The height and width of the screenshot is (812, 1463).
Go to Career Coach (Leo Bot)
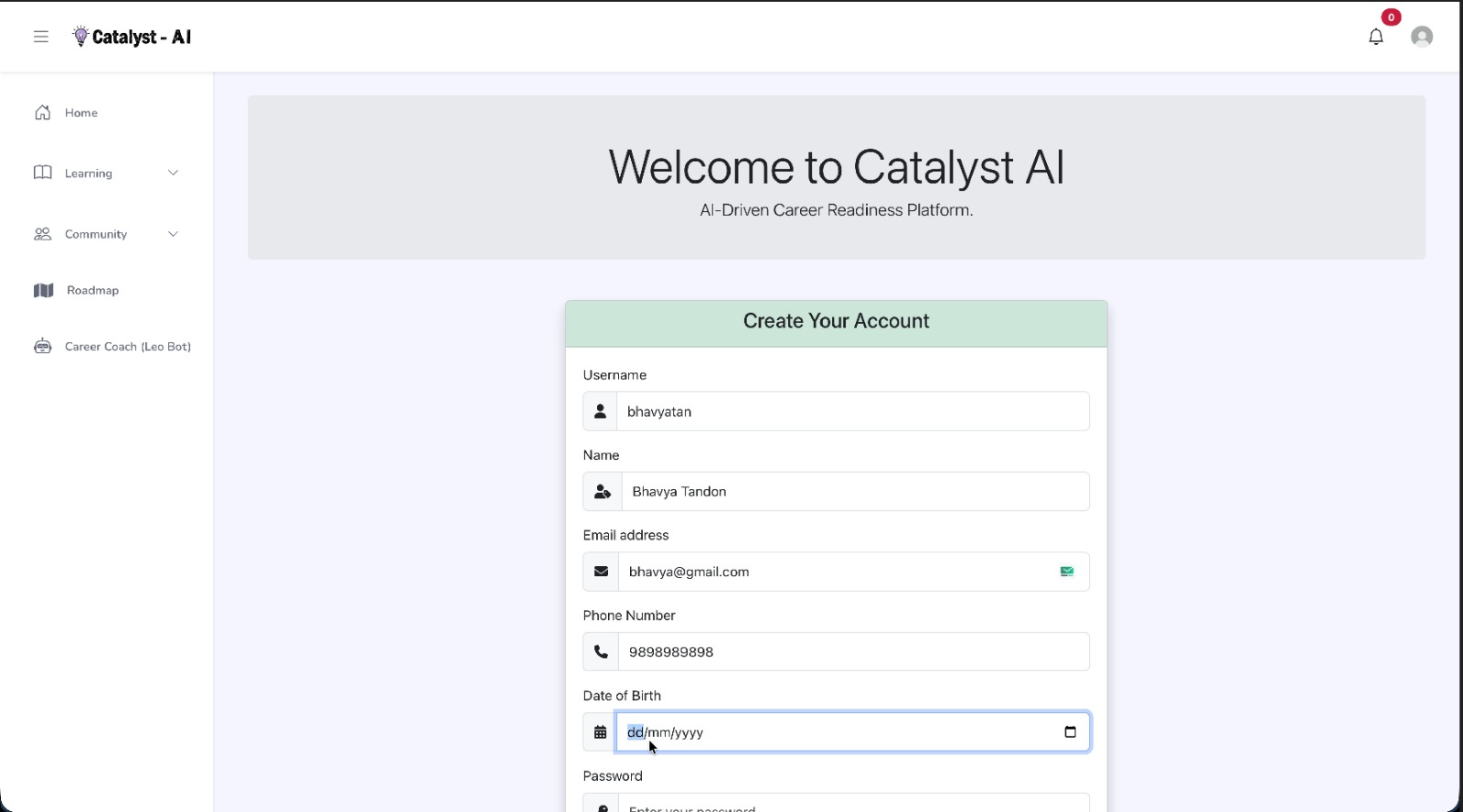tap(128, 347)
